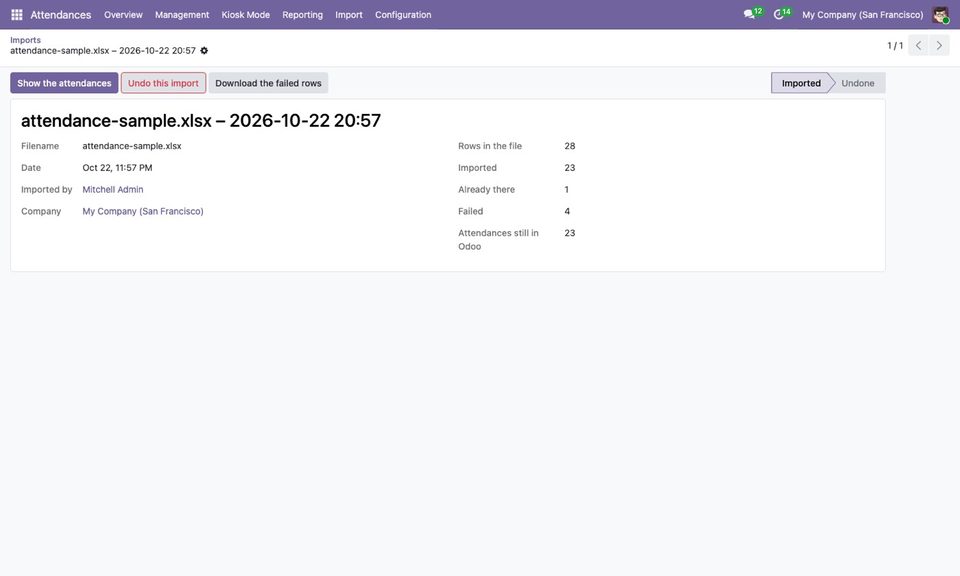Expand the Configuration menu
The height and width of the screenshot is (576, 960).
pos(403,15)
